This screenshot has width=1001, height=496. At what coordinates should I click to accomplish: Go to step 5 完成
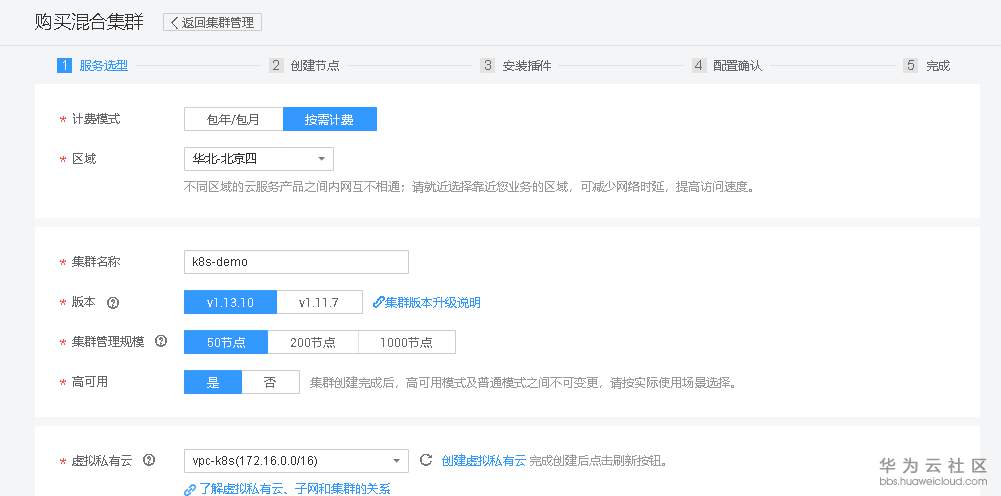click(x=927, y=65)
